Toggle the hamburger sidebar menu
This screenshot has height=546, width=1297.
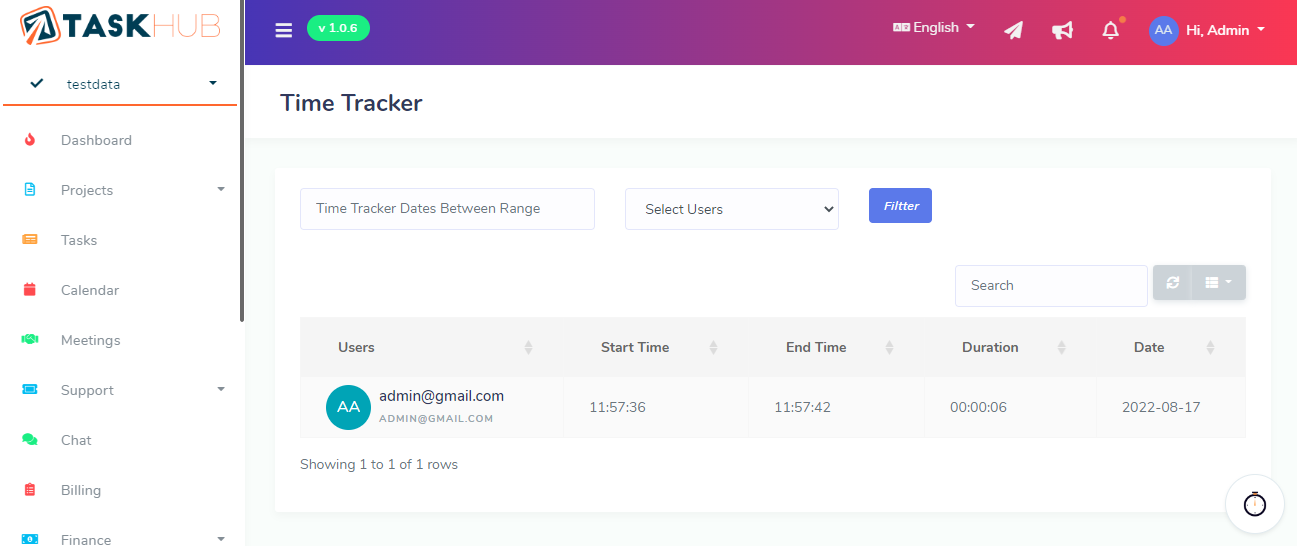(x=284, y=30)
